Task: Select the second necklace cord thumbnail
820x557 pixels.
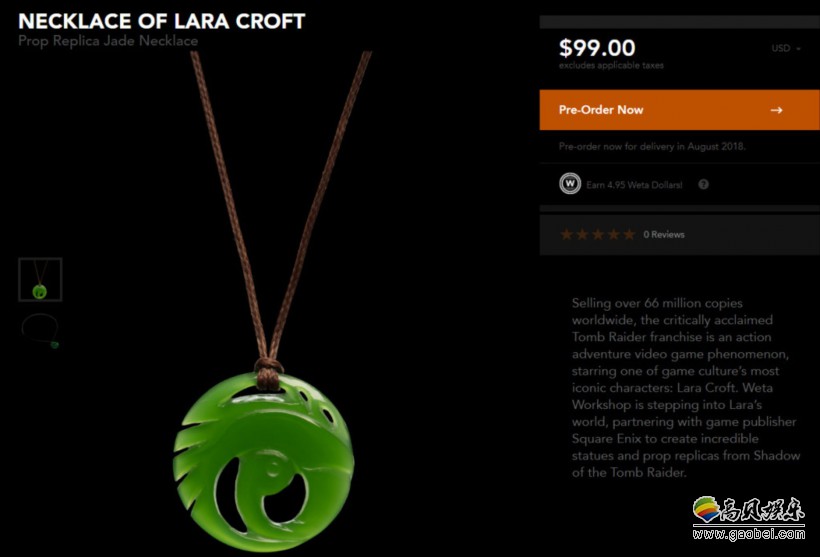Action: 40,331
